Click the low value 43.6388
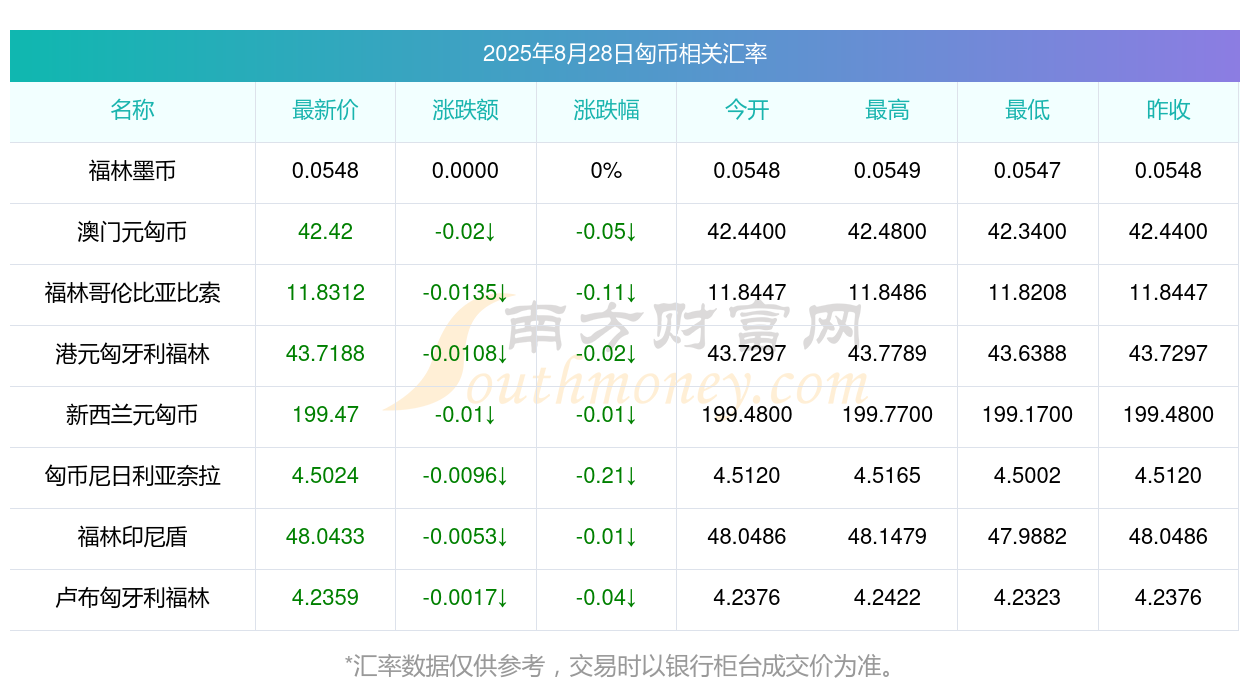1250x698 pixels. pos(1027,354)
